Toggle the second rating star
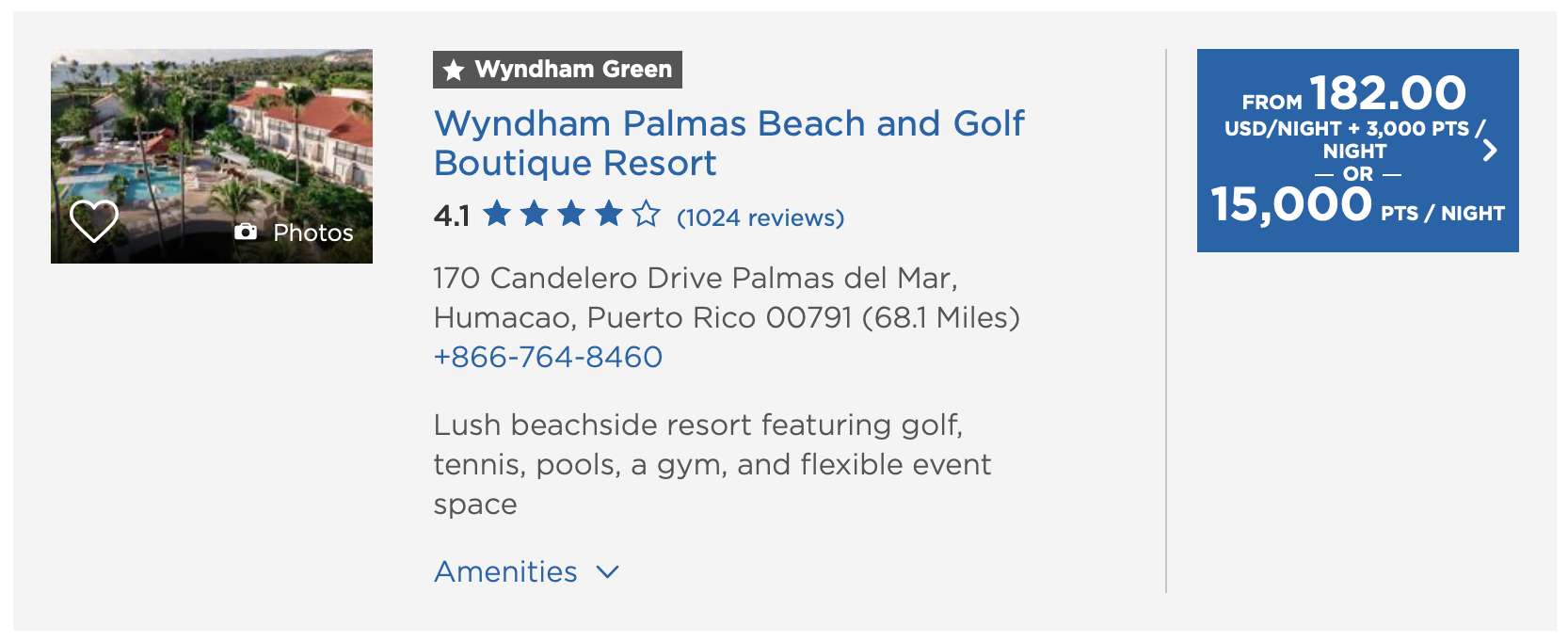 click(x=536, y=215)
